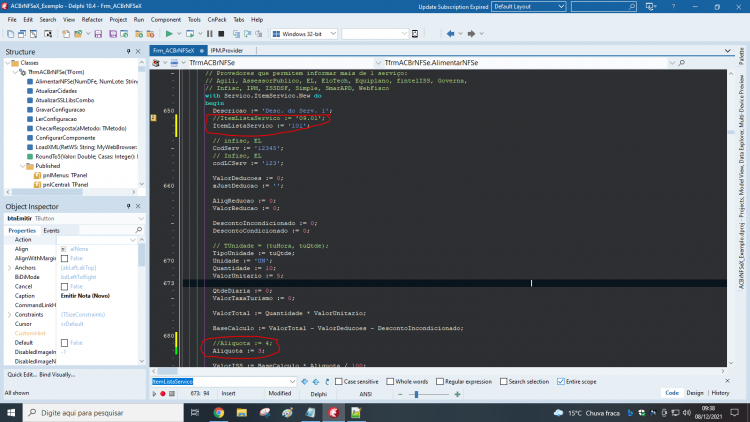
Task: Uncheck the Entire scope checkbox
Action: (x=561, y=382)
